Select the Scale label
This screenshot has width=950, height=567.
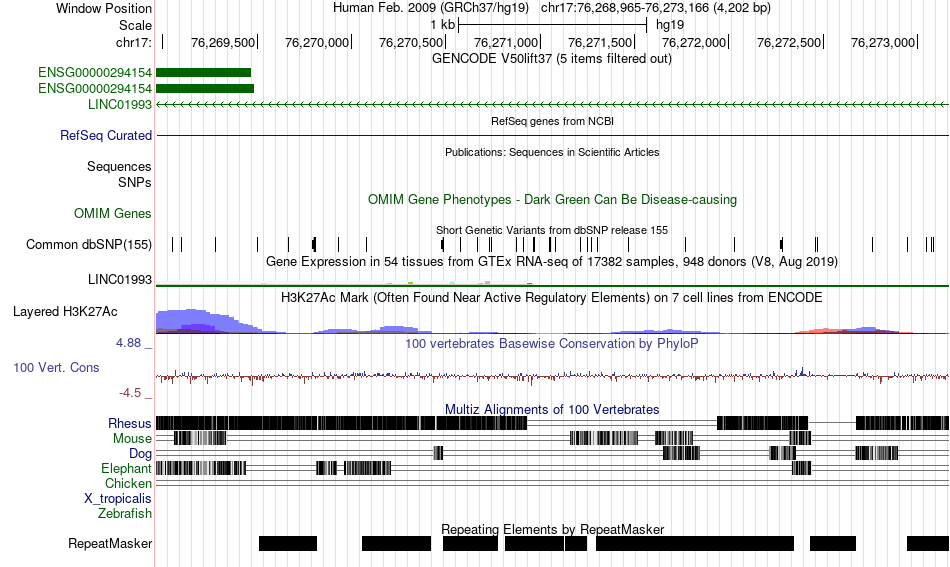coord(135,25)
